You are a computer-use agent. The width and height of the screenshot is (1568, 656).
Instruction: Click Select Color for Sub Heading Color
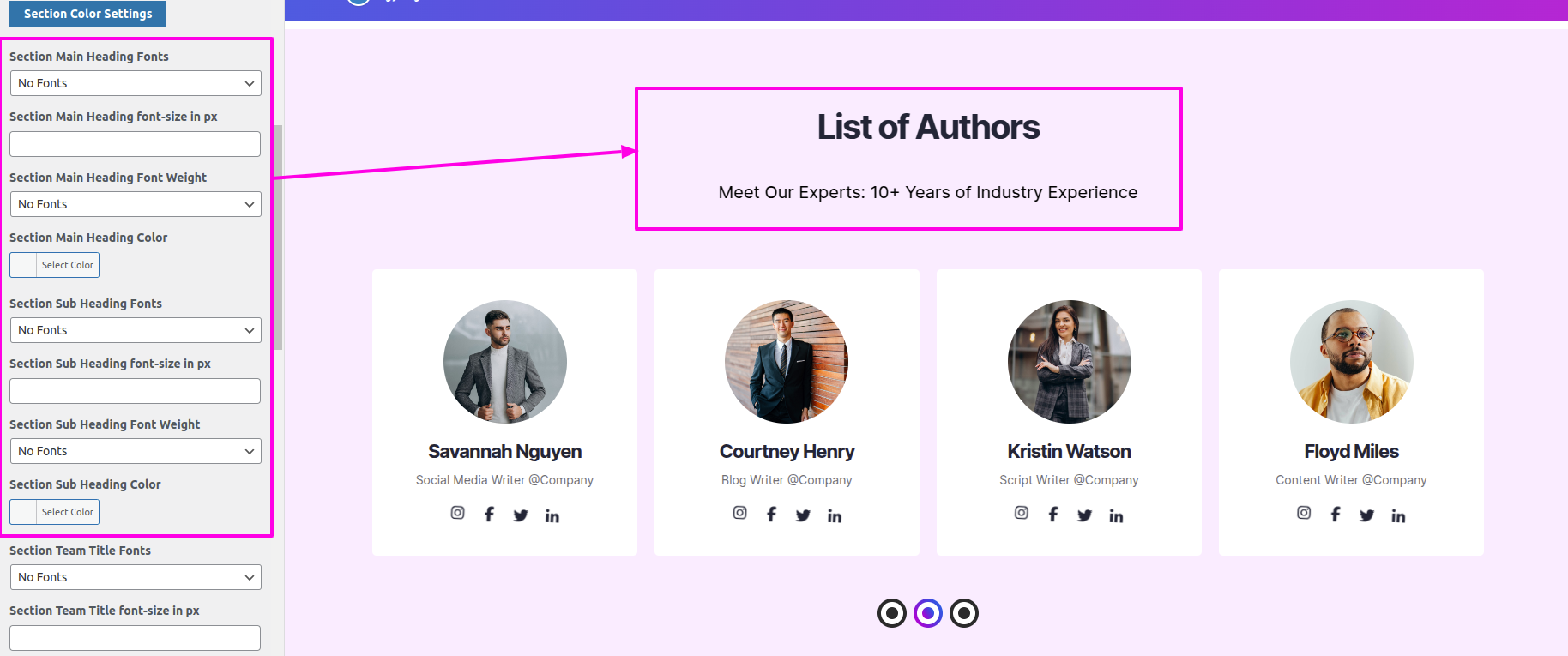(x=68, y=512)
